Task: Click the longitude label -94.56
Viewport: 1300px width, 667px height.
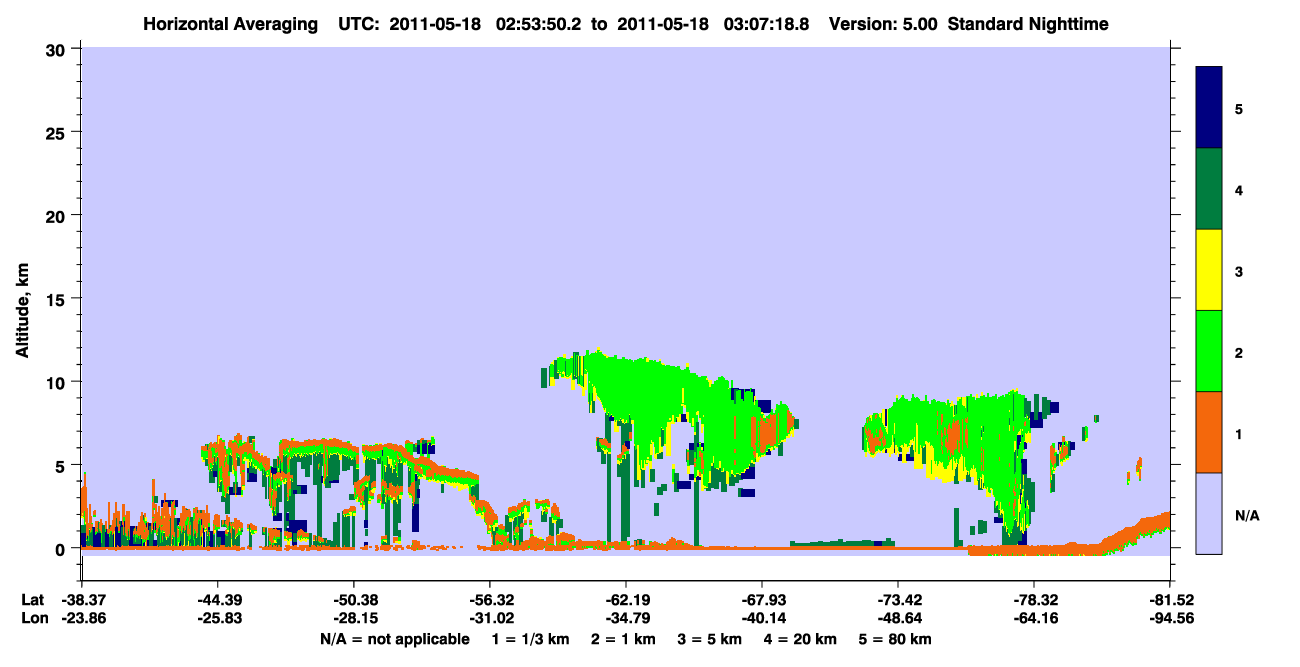Action: tap(1170, 618)
